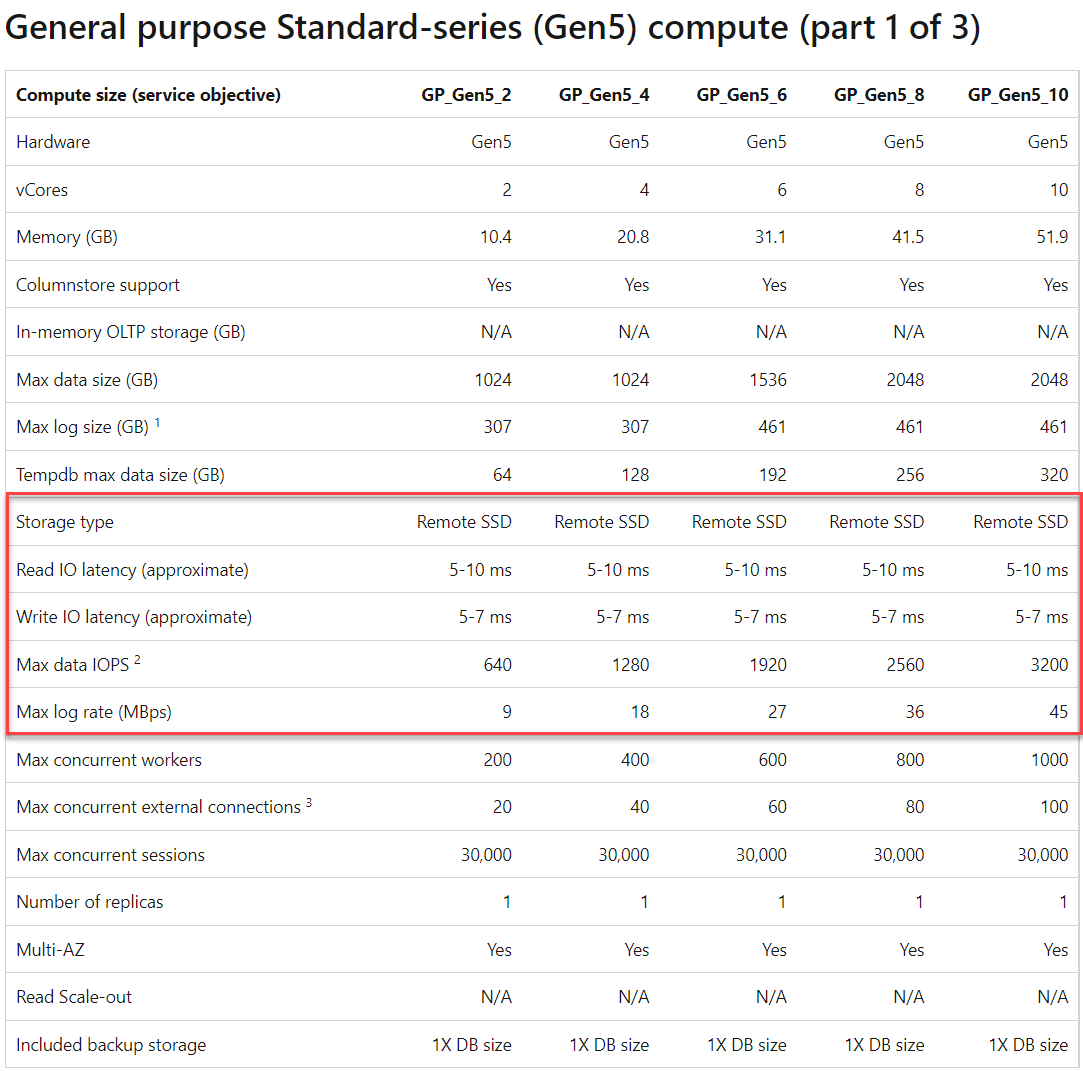Click the IOPS value 640

pyautogui.click(x=497, y=665)
